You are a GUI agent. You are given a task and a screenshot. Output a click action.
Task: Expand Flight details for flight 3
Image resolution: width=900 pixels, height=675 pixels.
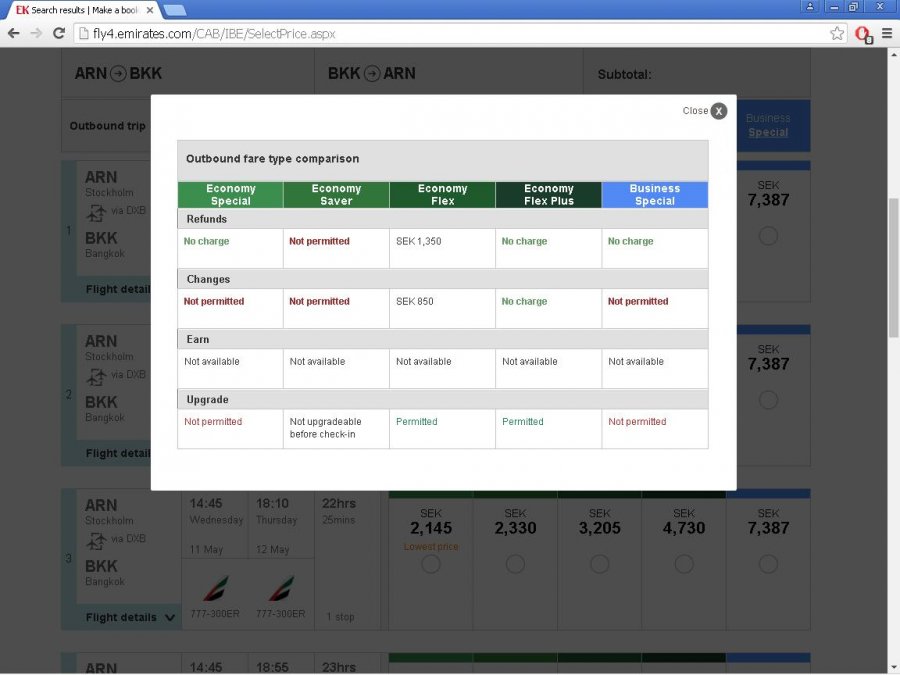pyautogui.click(x=130, y=617)
